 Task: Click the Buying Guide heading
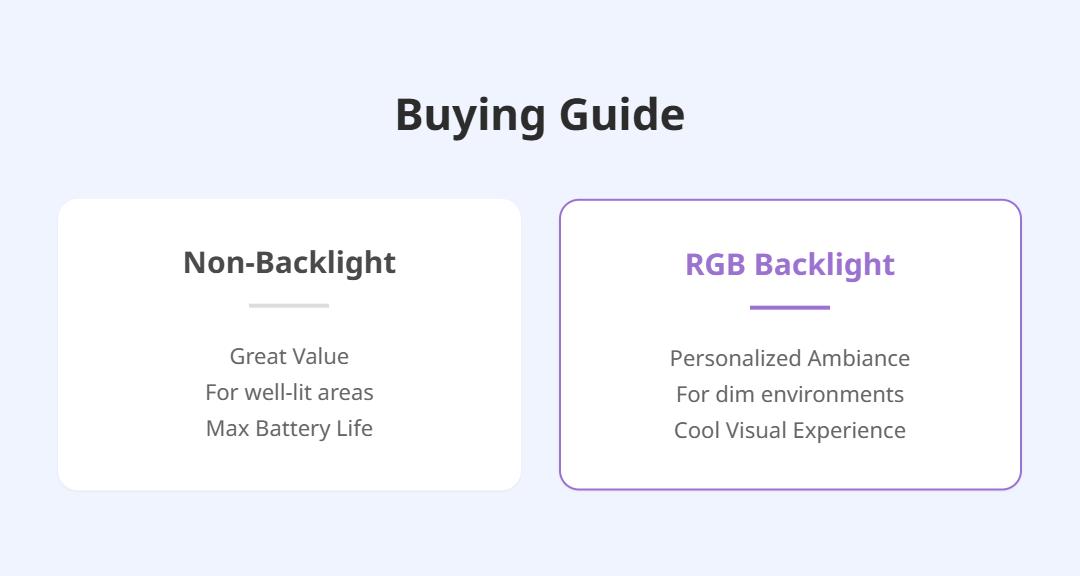(x=540, y=115)
